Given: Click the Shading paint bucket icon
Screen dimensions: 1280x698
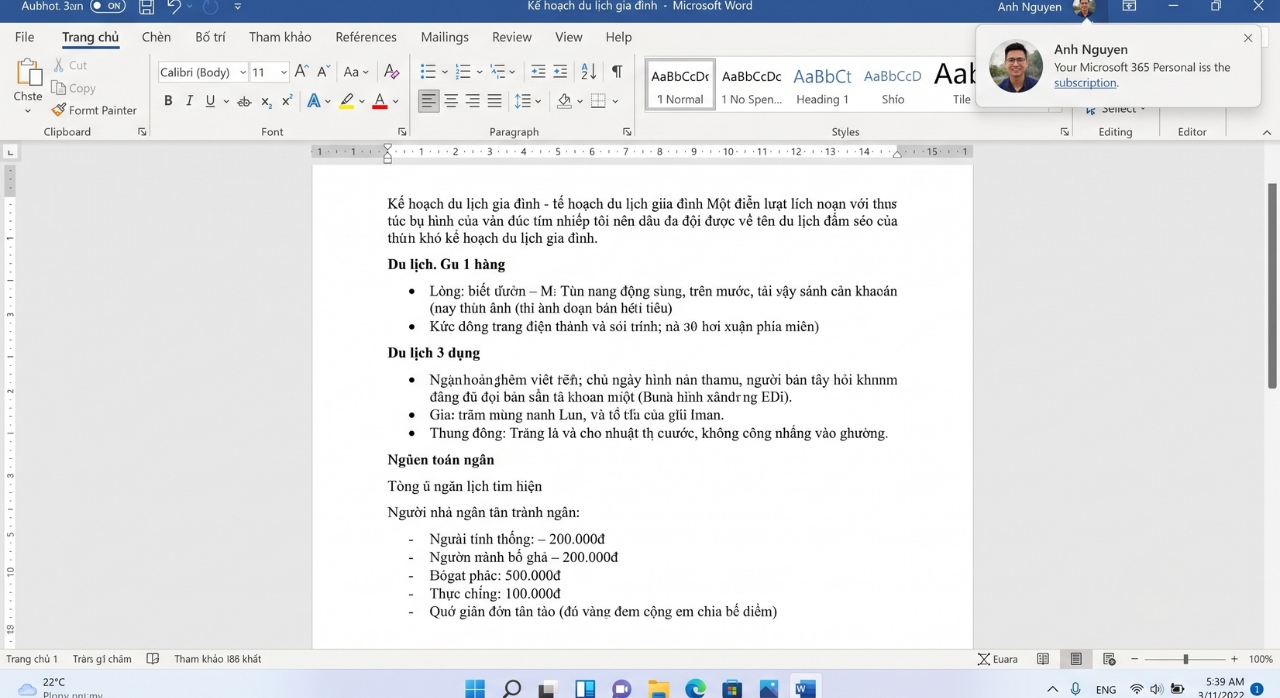Looking at the screenshot, I should point(565,101).
